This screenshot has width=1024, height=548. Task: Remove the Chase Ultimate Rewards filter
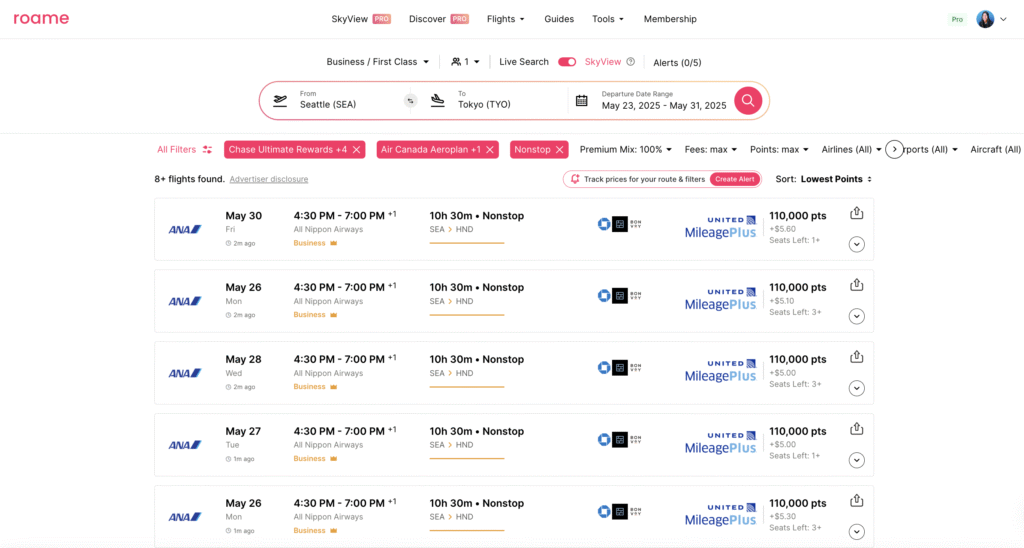pyautogui.click(x=356, y=149)
